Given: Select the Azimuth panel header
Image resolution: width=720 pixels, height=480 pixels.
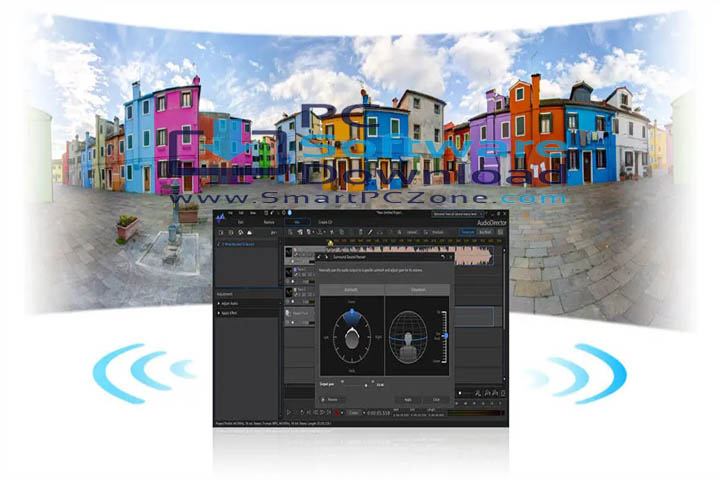Looking at the screenshot, I should coord(352,290).
